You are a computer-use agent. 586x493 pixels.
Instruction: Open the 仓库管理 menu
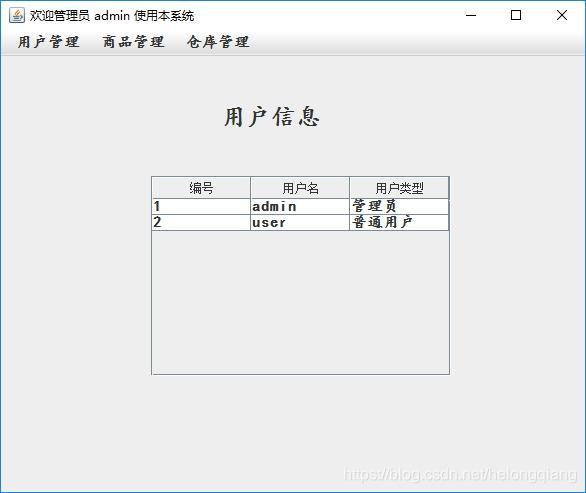[218, 42]
